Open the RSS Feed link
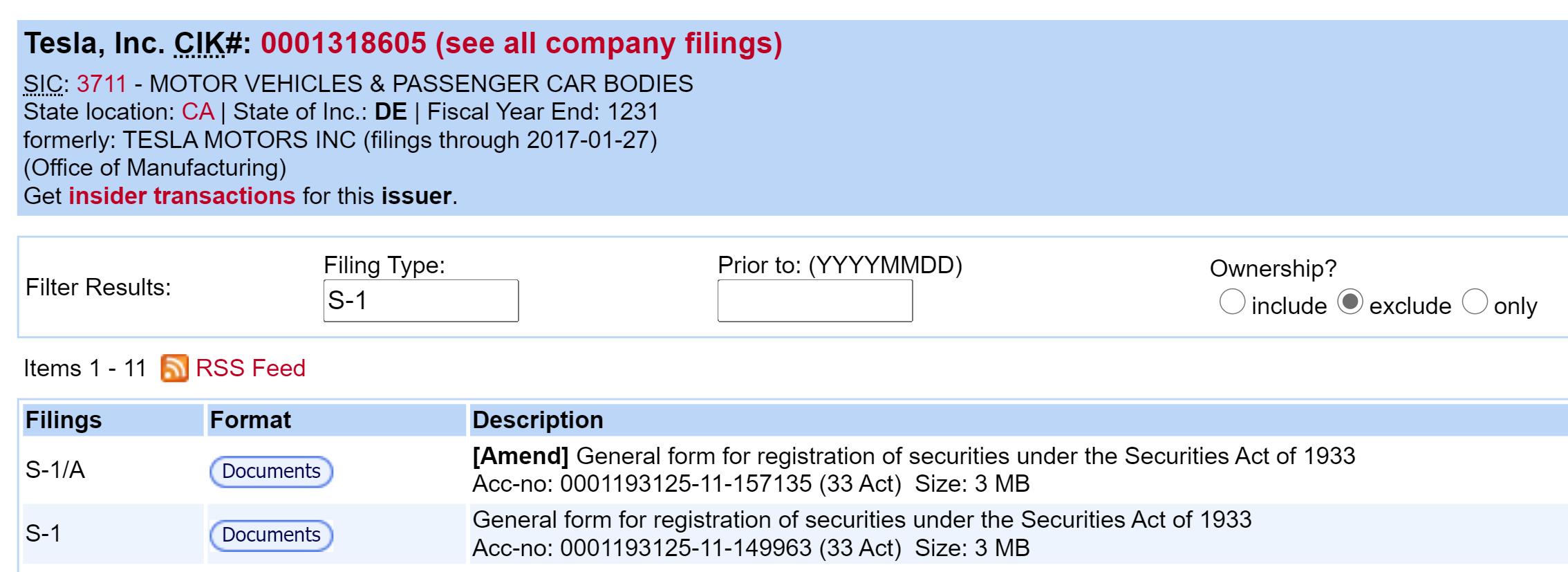This screenshot has width=1568, height=572. (250, 368)
